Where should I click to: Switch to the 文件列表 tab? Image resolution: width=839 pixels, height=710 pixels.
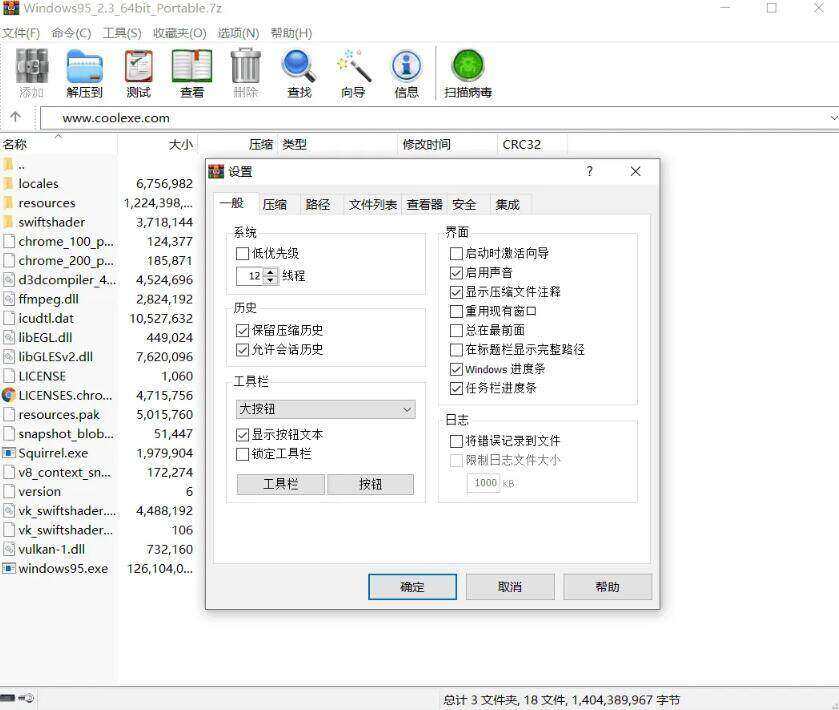click(372, 204)
